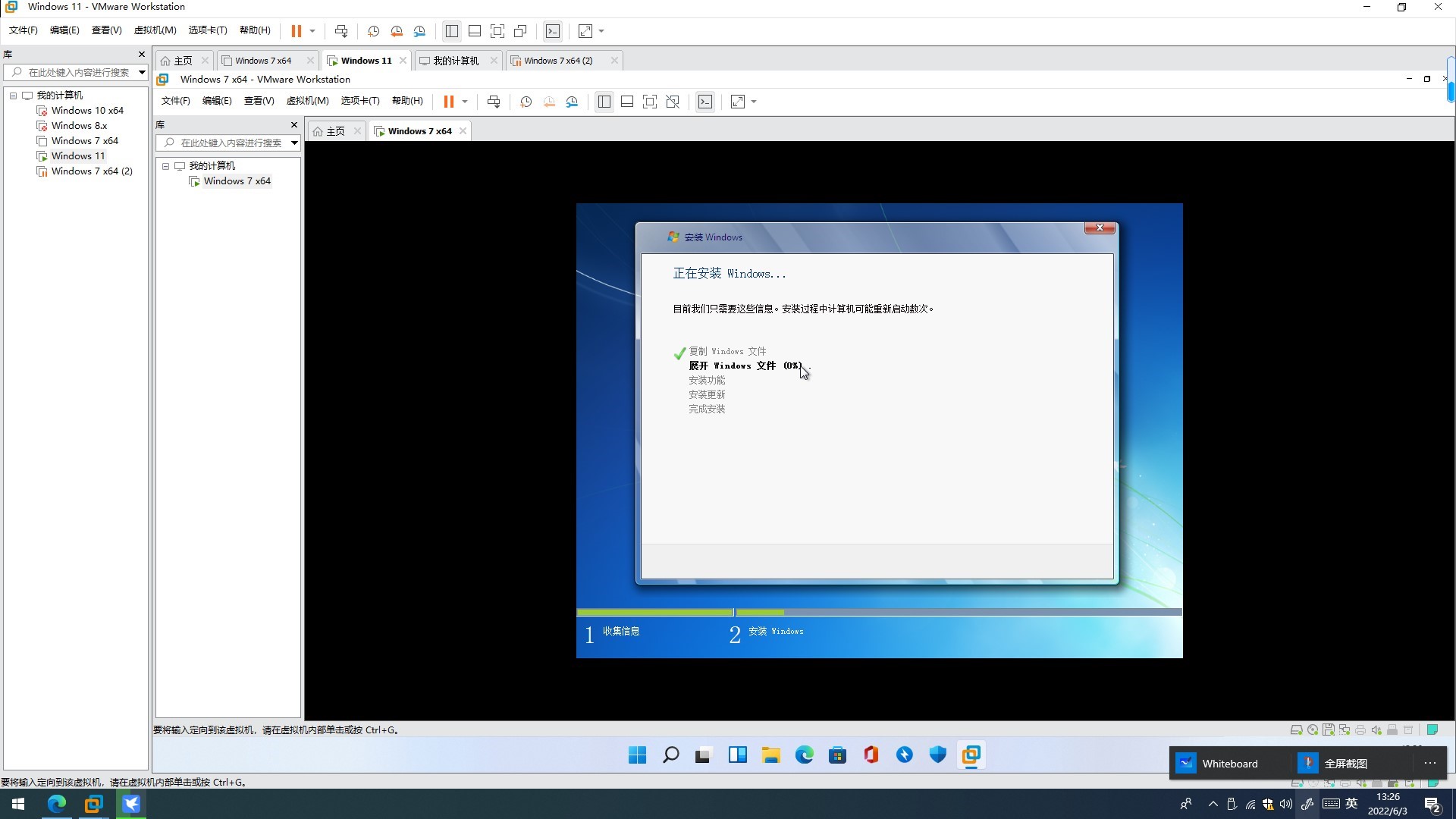Show hidden tray icons on the host taskbar

click(1213, 805)
